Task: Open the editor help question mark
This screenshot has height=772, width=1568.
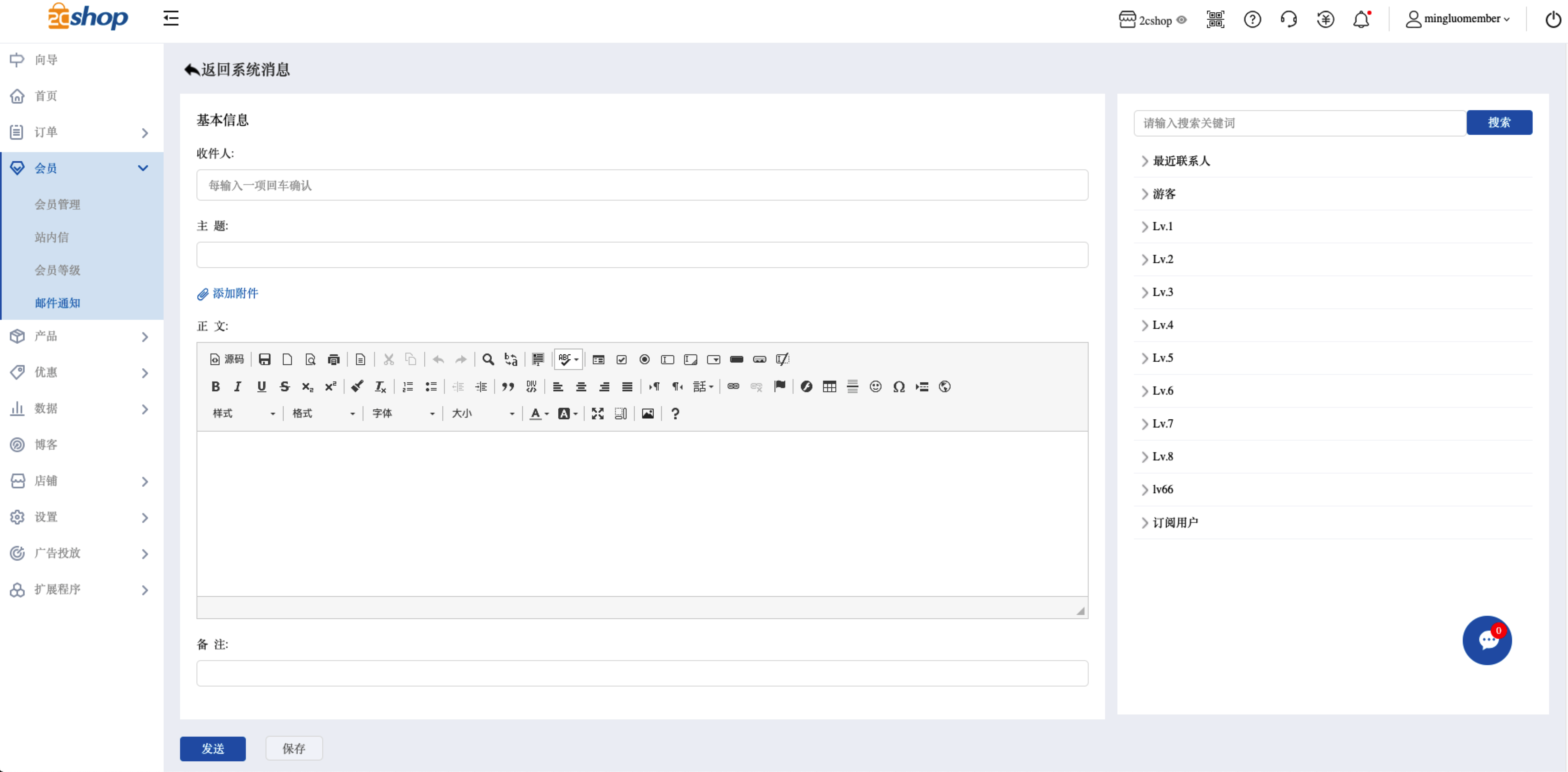Action: coord(674,414)
